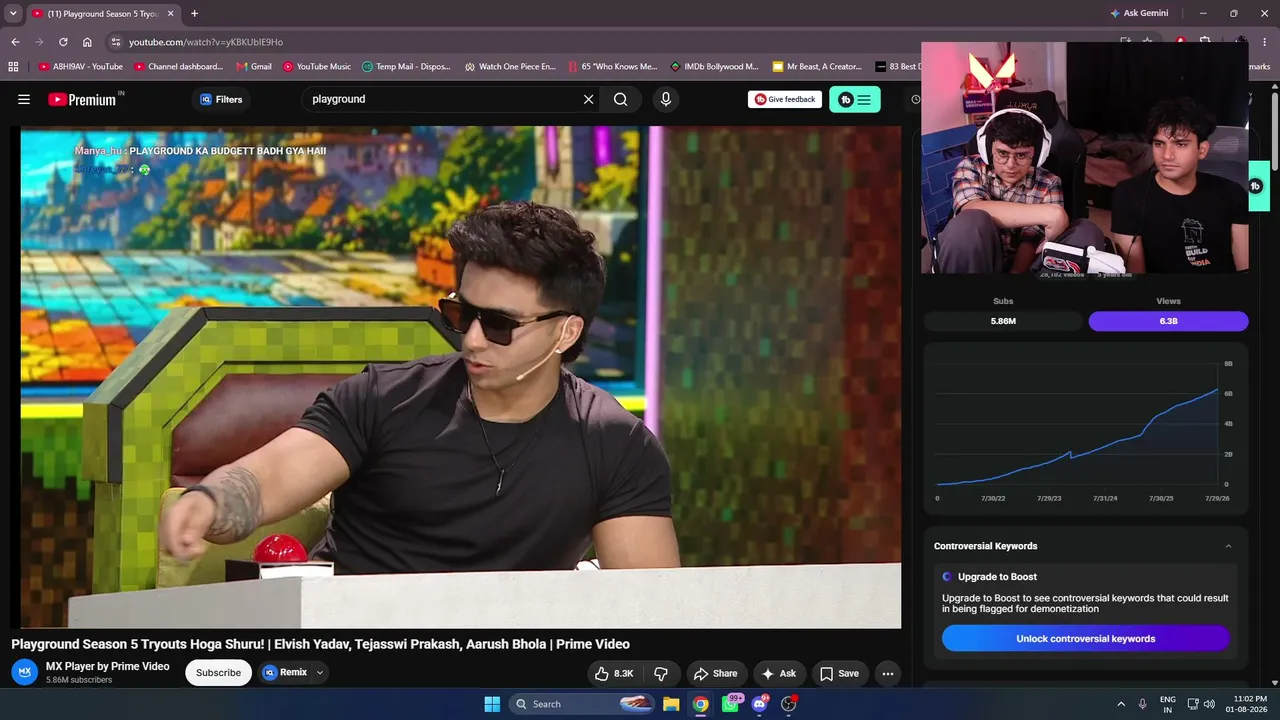Screen dimensions: 1280x720
Task: Close the Playground Season 5 tab
Action: 169,14
